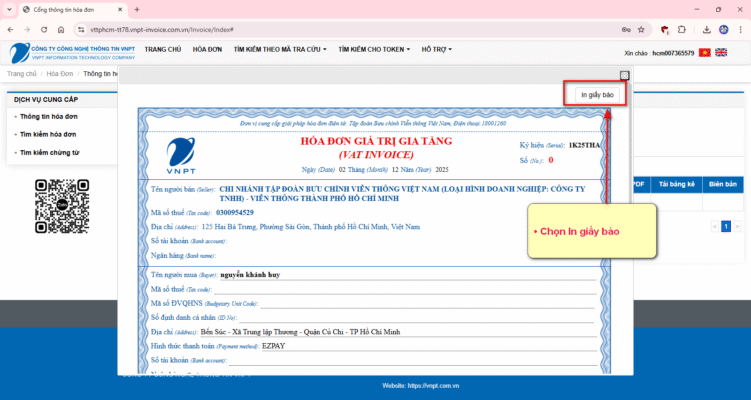Expand TÌM KIẾM CHO TOKEN dropdown
The image size is (751, 400).
pyautogui.click(x=374, y=49)
